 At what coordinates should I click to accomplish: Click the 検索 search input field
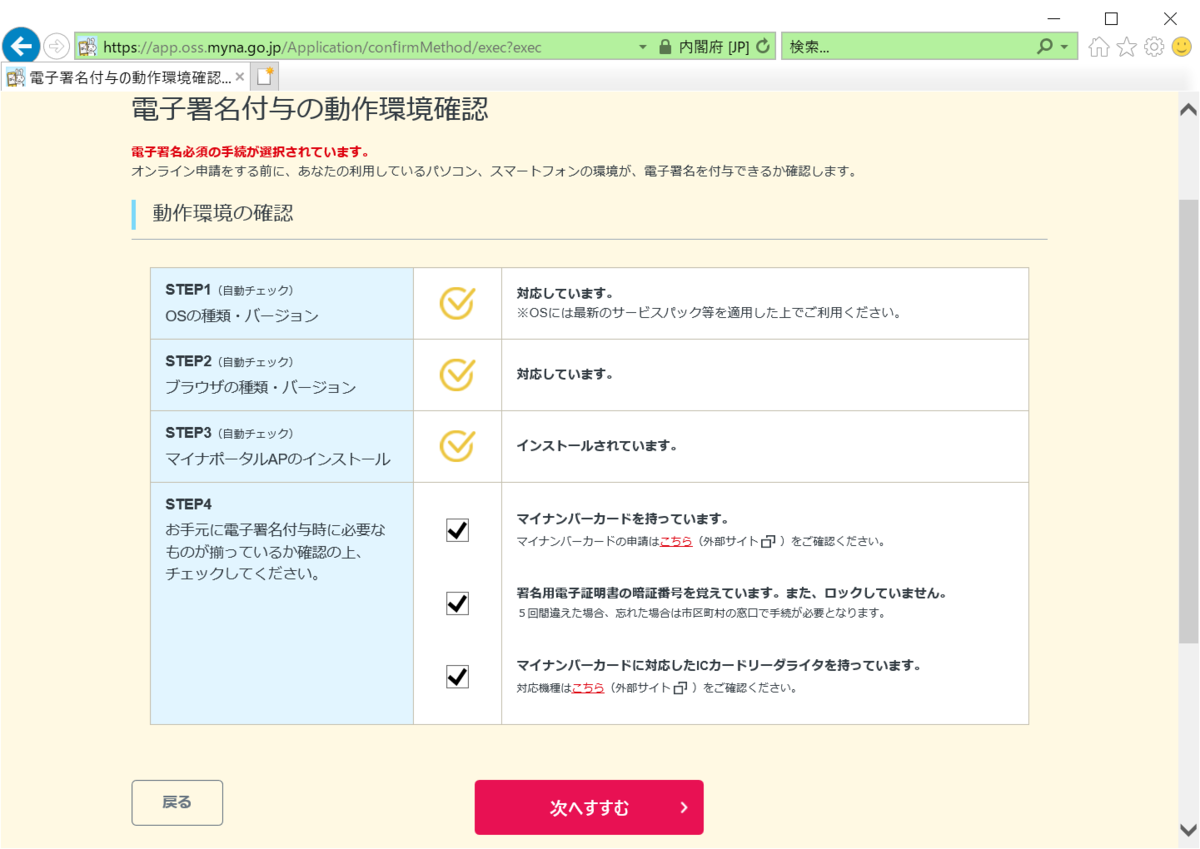[x=908, y=47]
